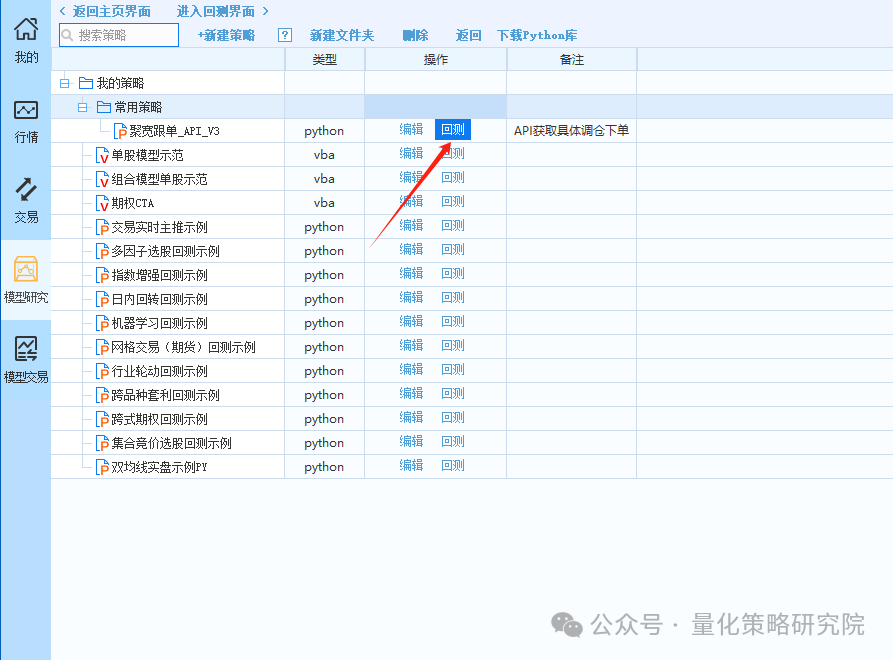Click the API获取具体调仓下单 remark cell

[x=571, y=130]
